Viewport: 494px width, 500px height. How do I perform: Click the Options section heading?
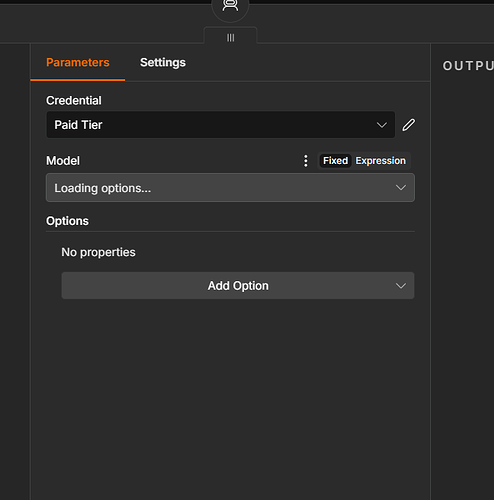click(67, 221)
